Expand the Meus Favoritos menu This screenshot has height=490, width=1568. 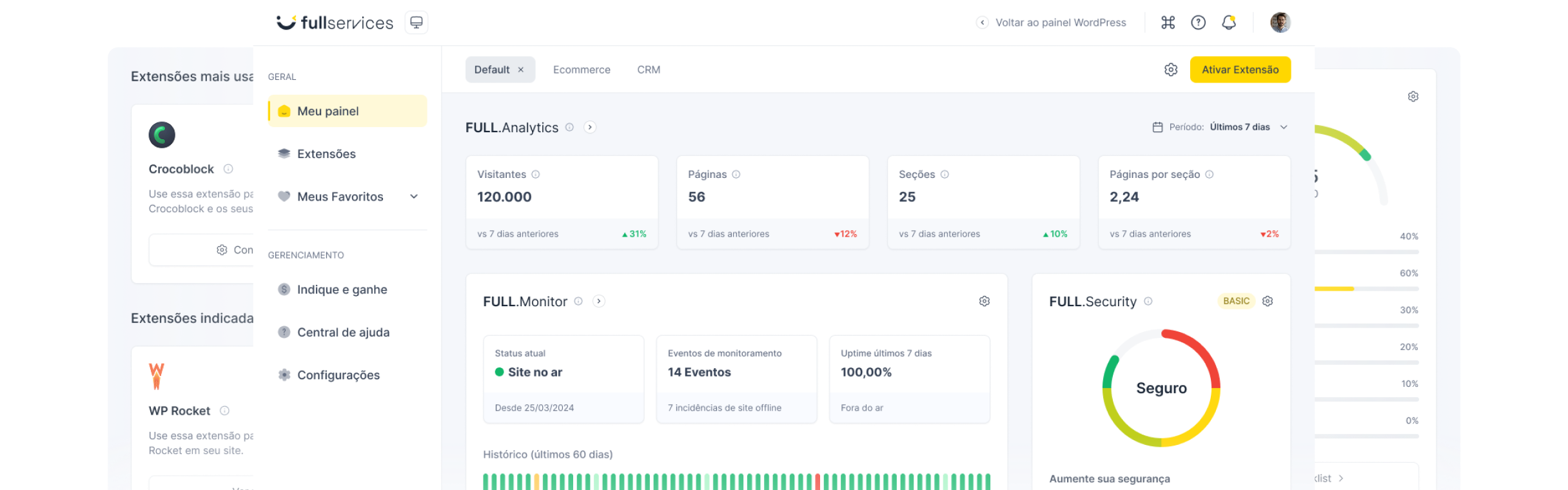pyautogui.click(x=414, y=197)
